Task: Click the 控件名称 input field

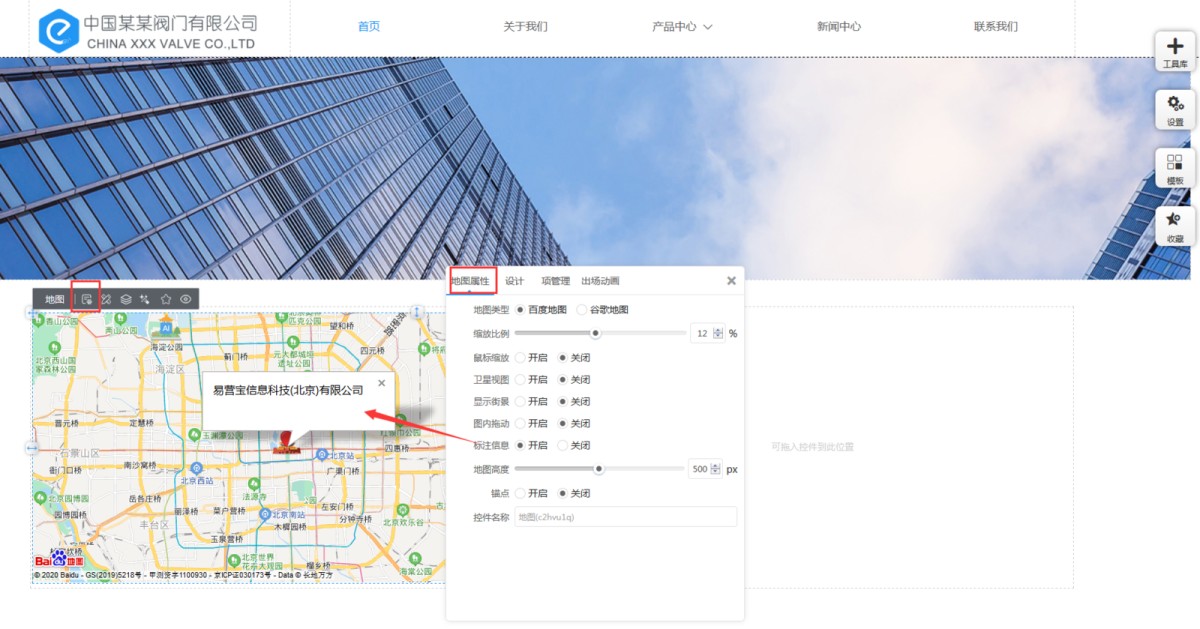Action: click(x=625, y=517)
